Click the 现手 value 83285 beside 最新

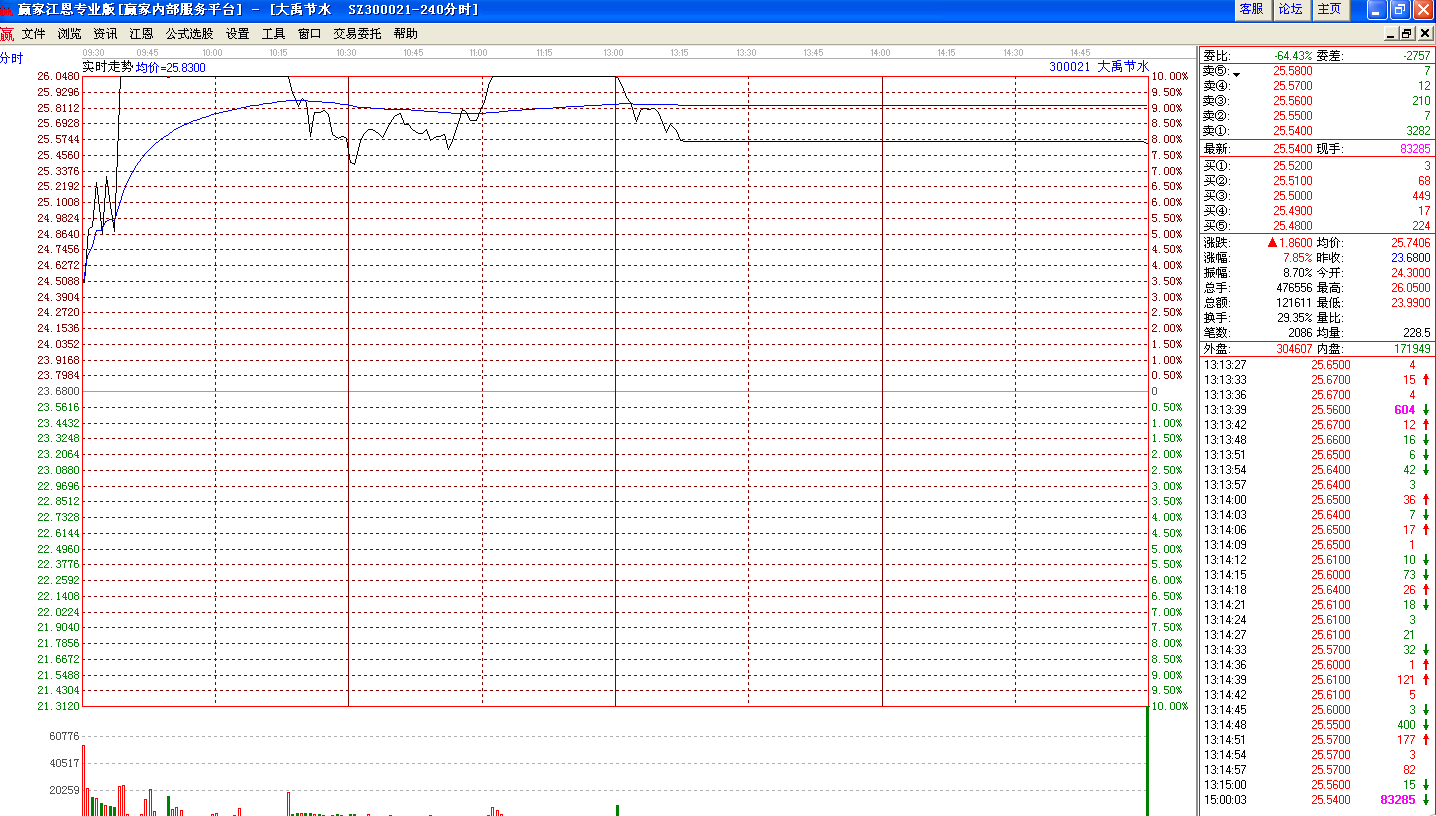(1414, 149)
